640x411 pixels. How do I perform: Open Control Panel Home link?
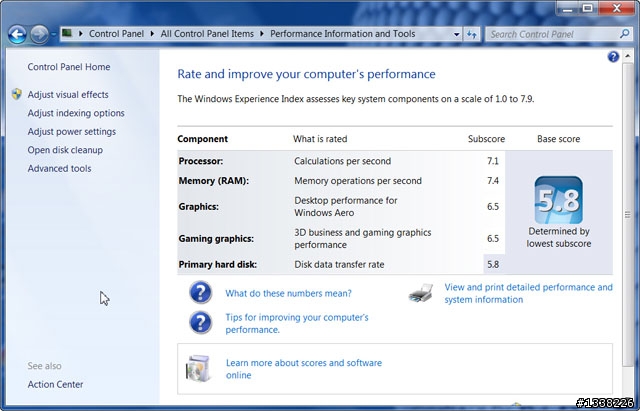coord(69,67)
